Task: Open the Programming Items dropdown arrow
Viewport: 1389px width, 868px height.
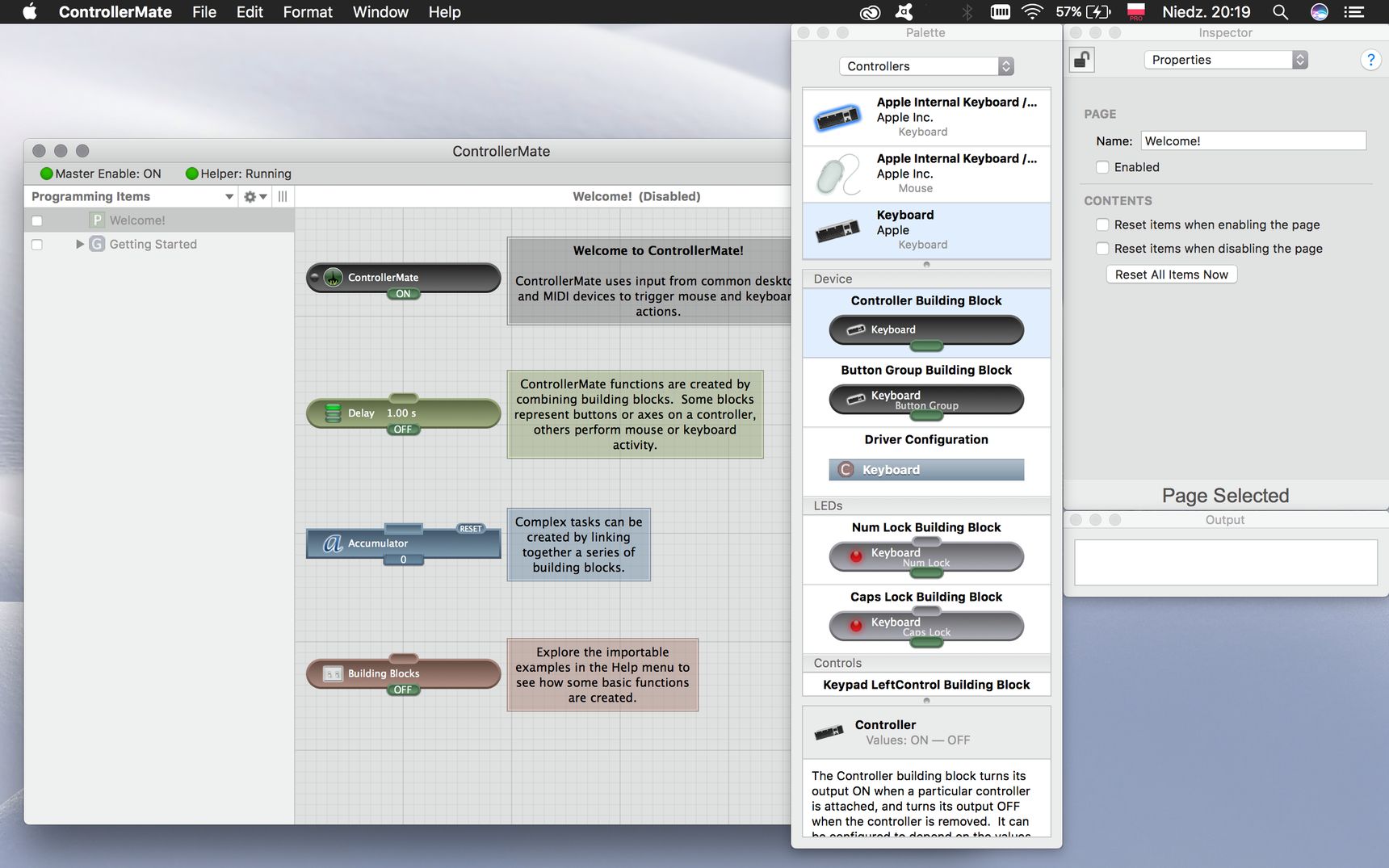Action: click(229, 196)
